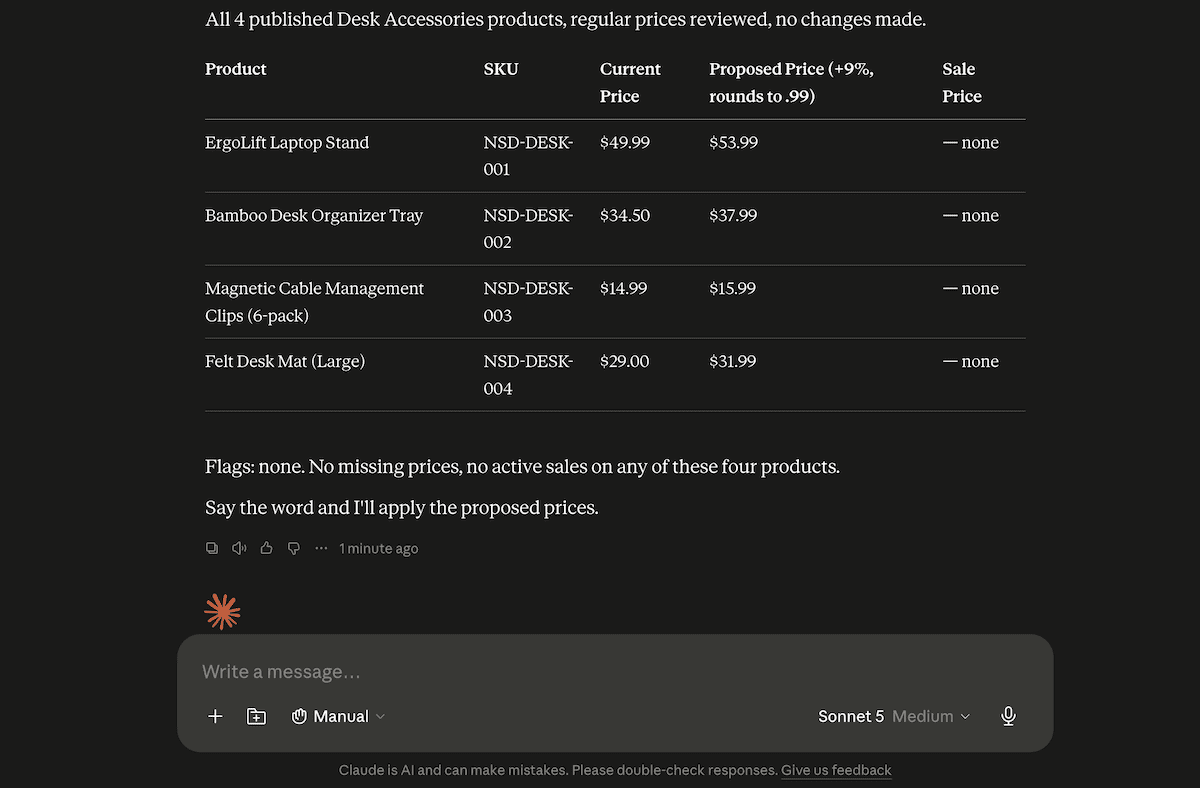Click 'Claude is AI and can make mistakes' disclaimer

(558, 770)
